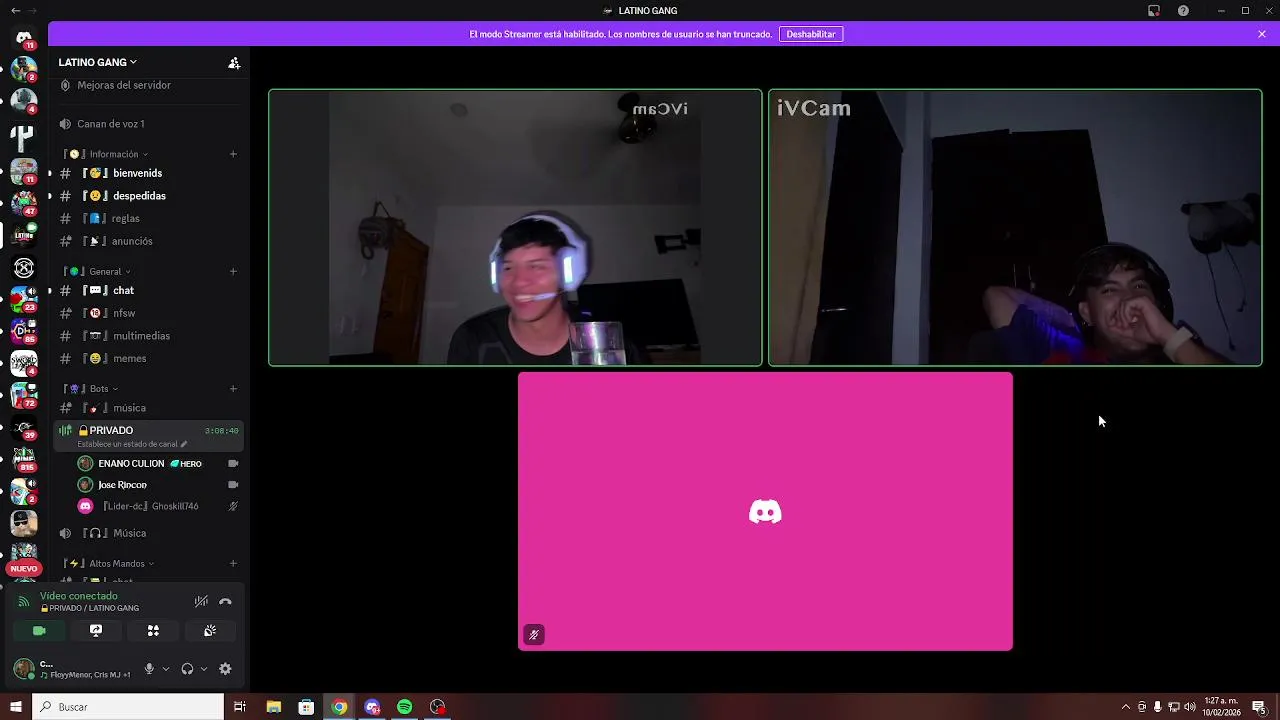Click the Deshabilitar streamer mode button
The image size is (1280, 720).
811,34
